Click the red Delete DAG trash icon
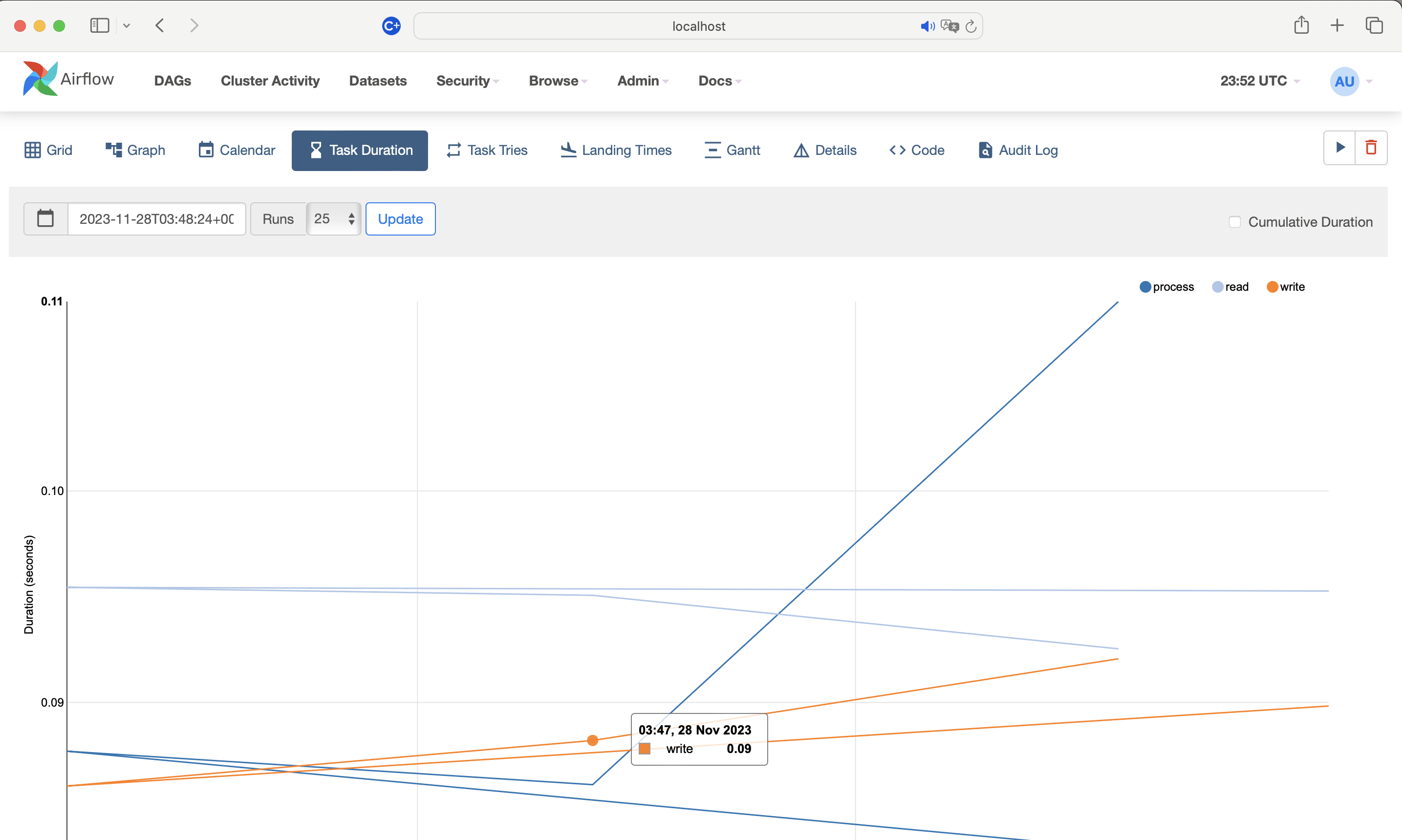 tap(1371, 148)
